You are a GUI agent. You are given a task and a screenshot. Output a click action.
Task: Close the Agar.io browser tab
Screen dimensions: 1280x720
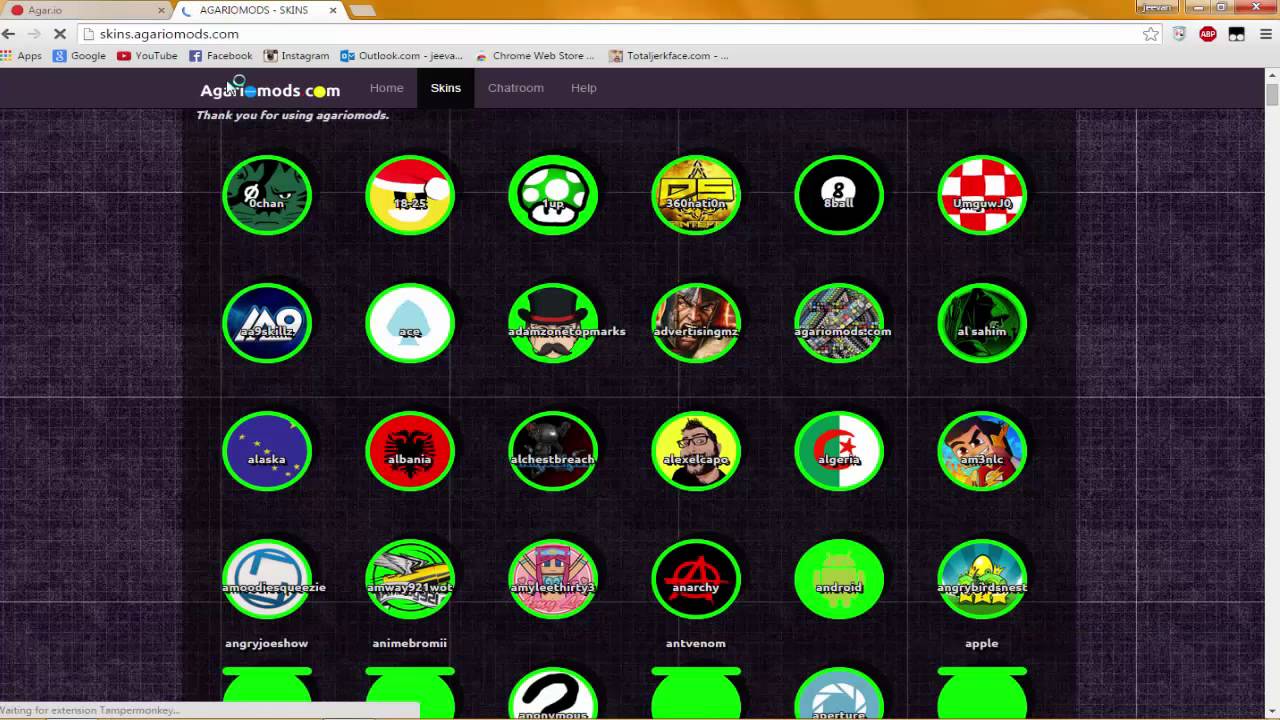pyautogui.click(x=161, y=10)
